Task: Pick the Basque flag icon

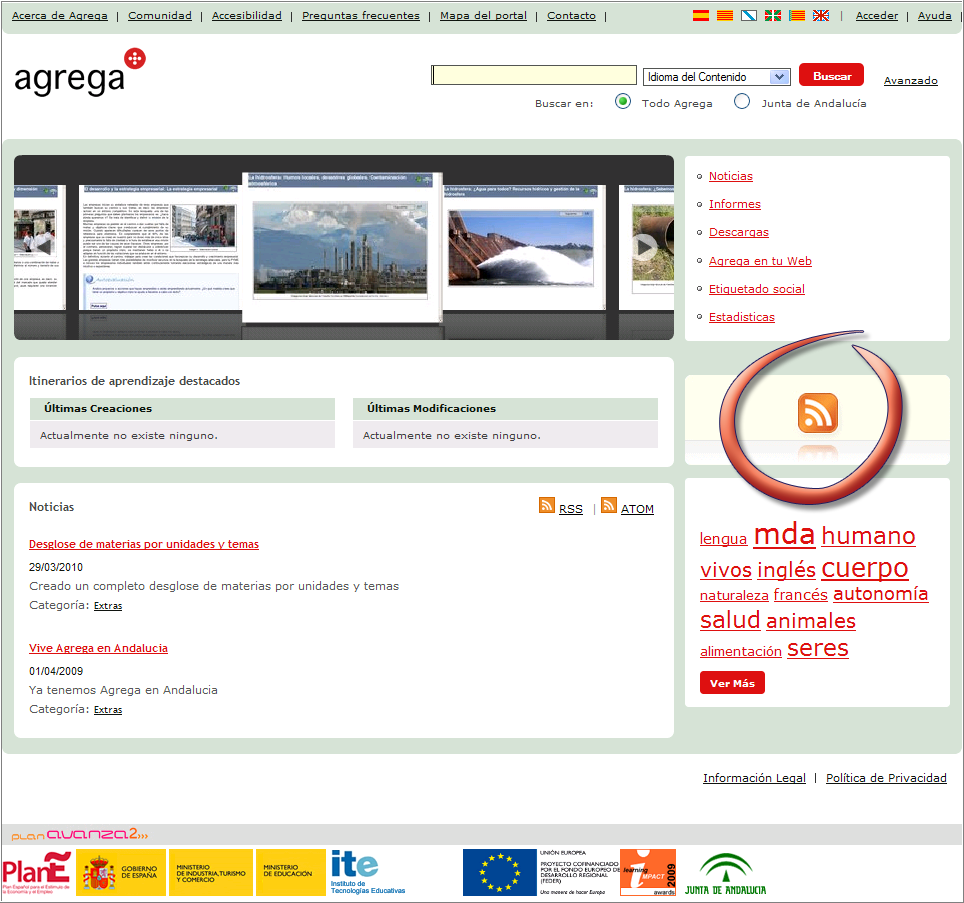Action: point(773,15)
